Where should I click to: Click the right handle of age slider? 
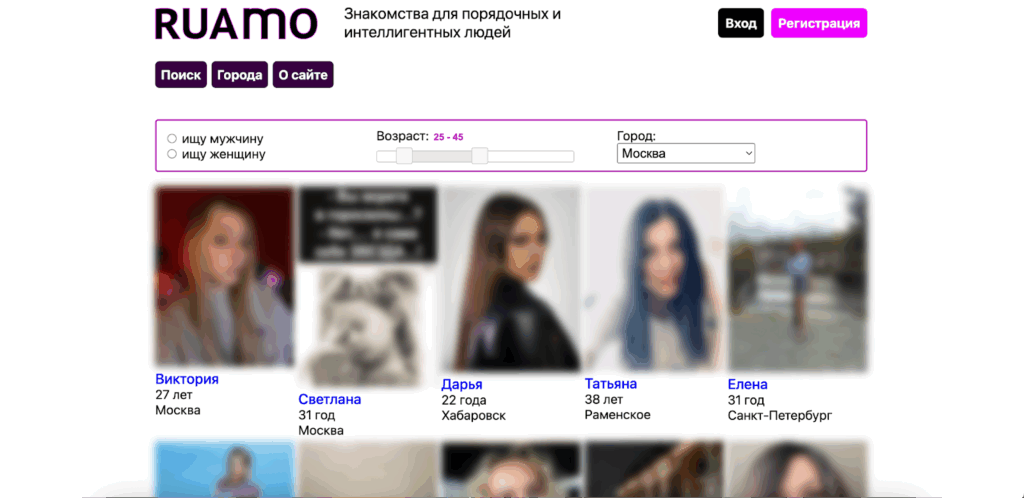pos(479,155)
